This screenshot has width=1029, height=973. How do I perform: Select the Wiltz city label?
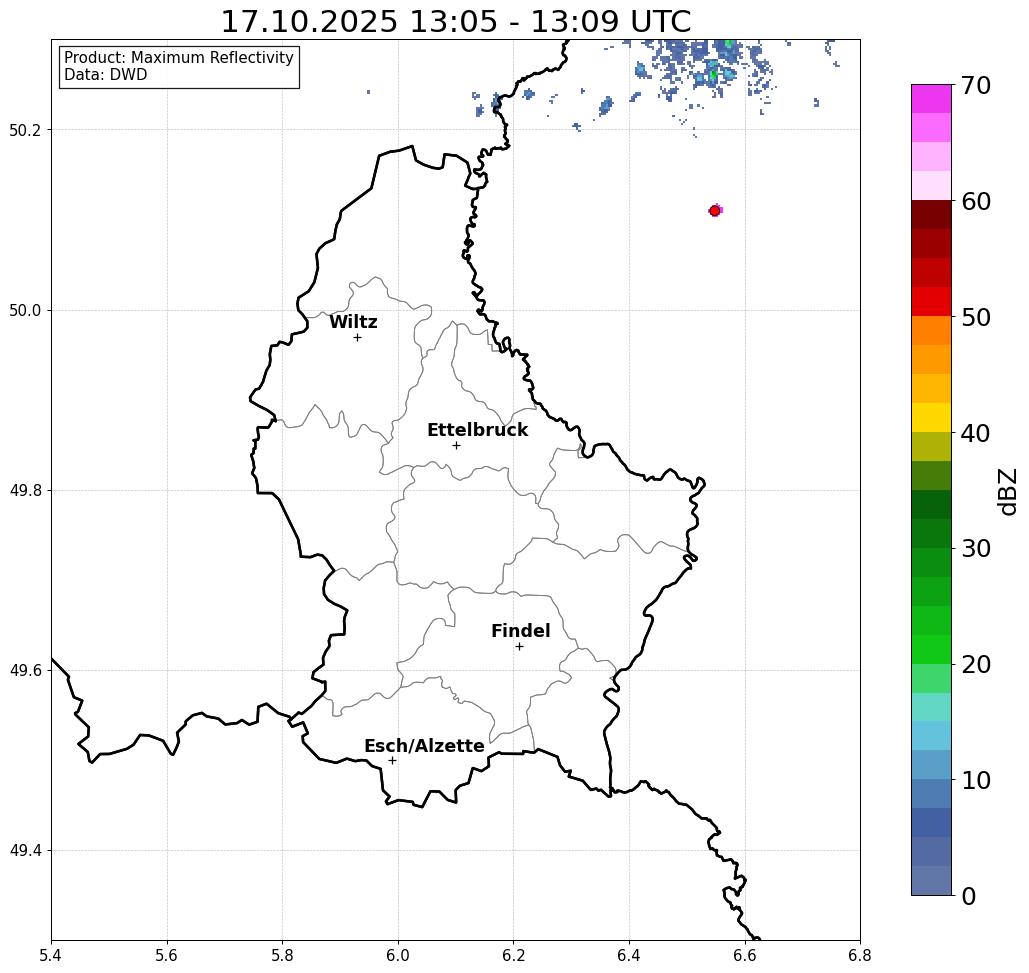click(353, 322)
